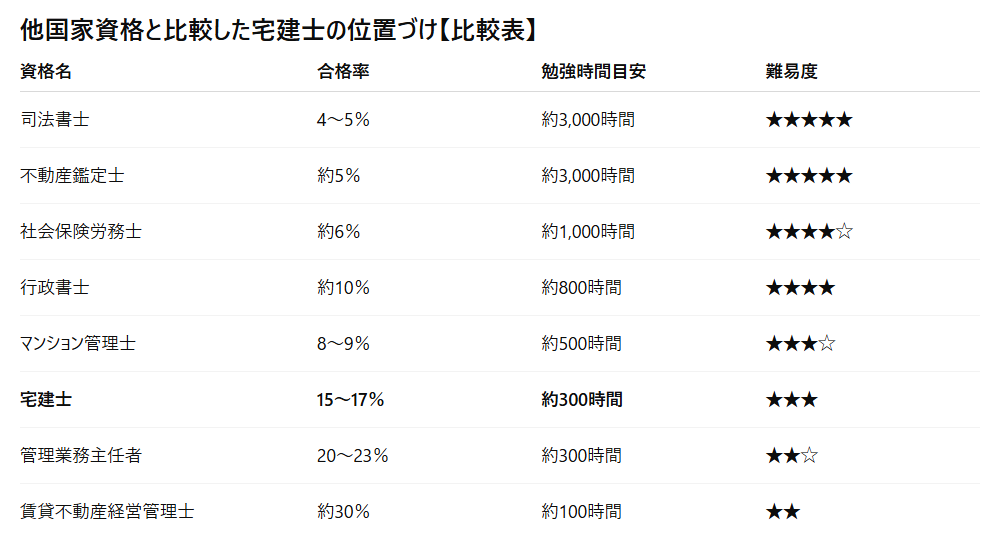
Task: Click the bold 宅建士 row label
Action: tap(46, 400)
